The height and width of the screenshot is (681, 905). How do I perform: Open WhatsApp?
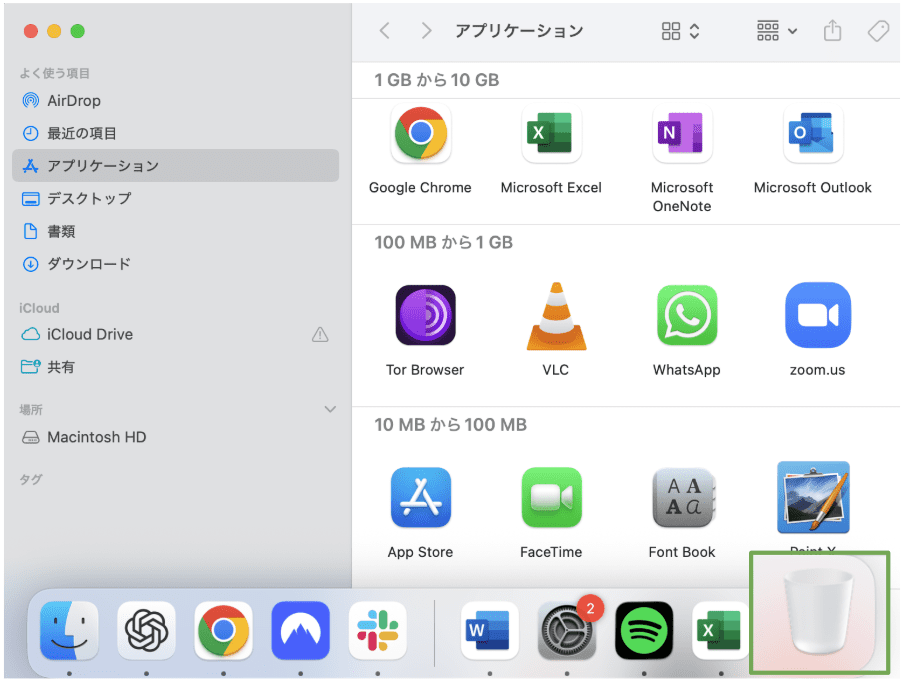[686, 315]
